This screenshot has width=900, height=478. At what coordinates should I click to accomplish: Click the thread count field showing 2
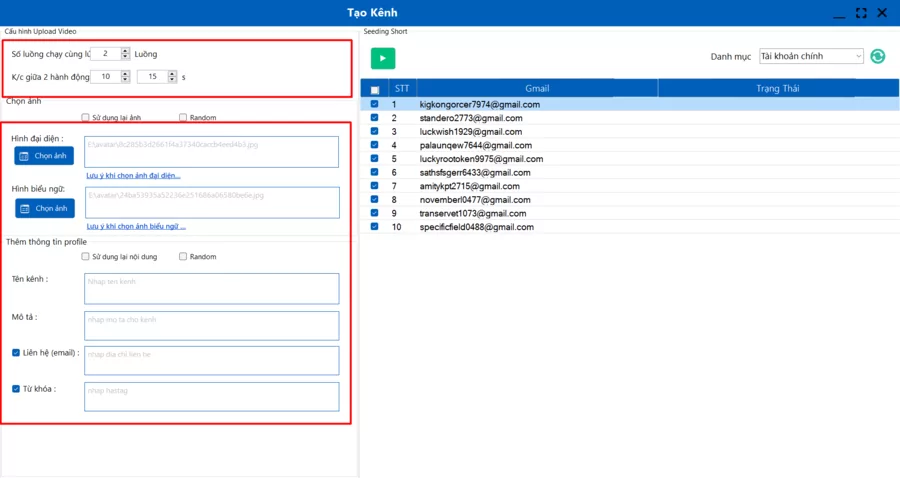tap(106, 54)
